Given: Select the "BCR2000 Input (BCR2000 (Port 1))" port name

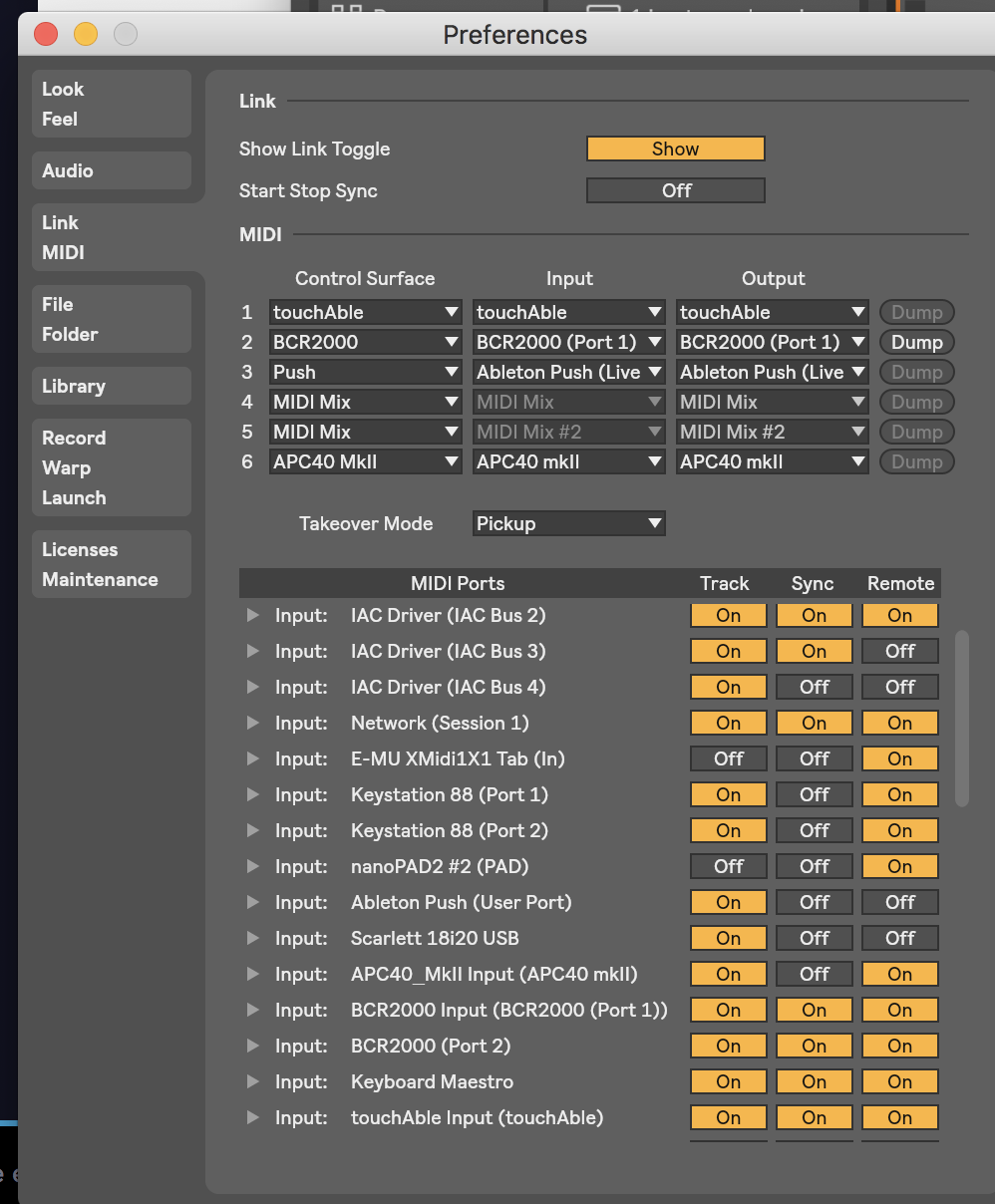Looking at the screenshot, I should pos(509,1010).
